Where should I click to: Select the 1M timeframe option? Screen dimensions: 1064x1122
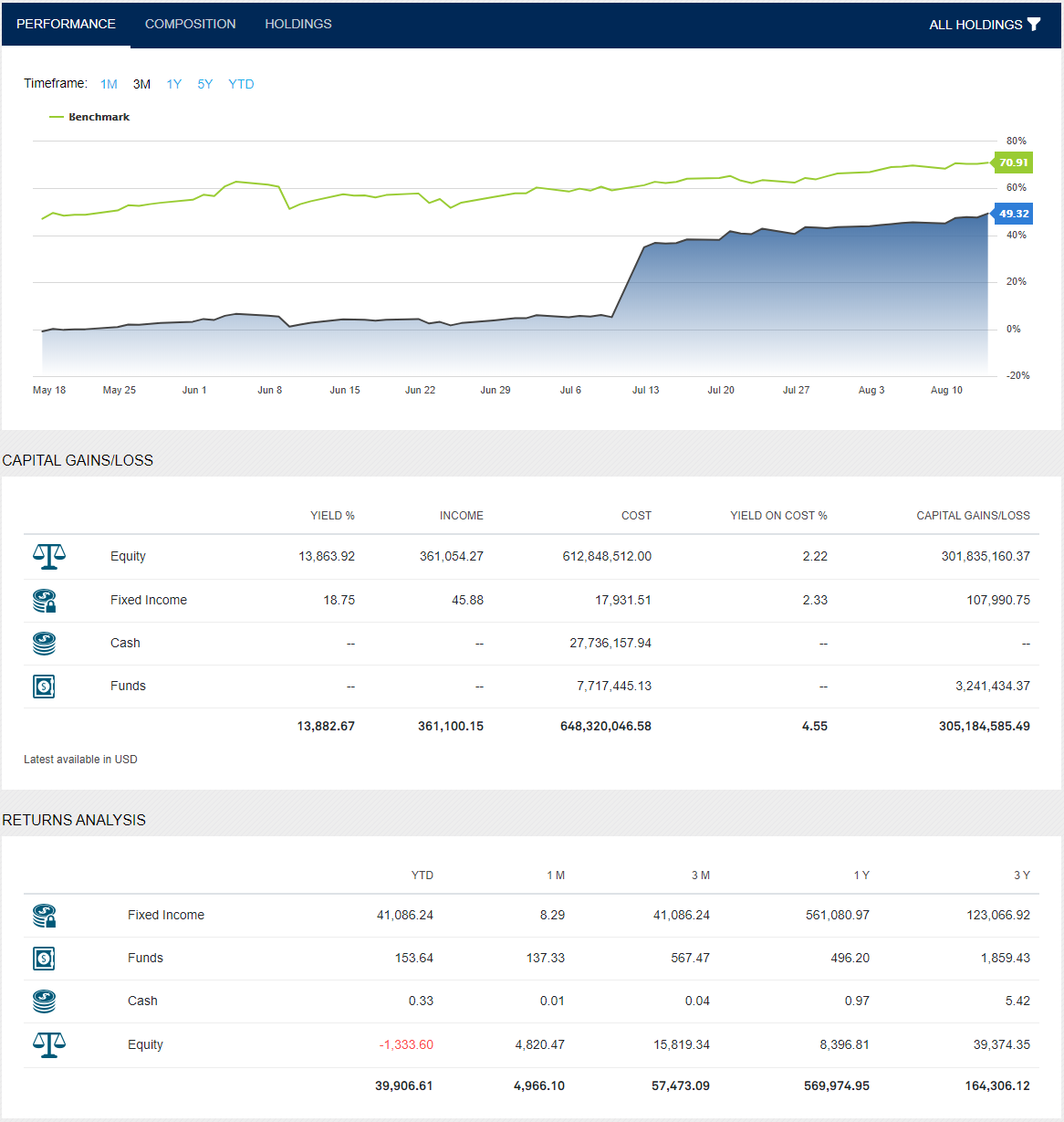point(109,83)
